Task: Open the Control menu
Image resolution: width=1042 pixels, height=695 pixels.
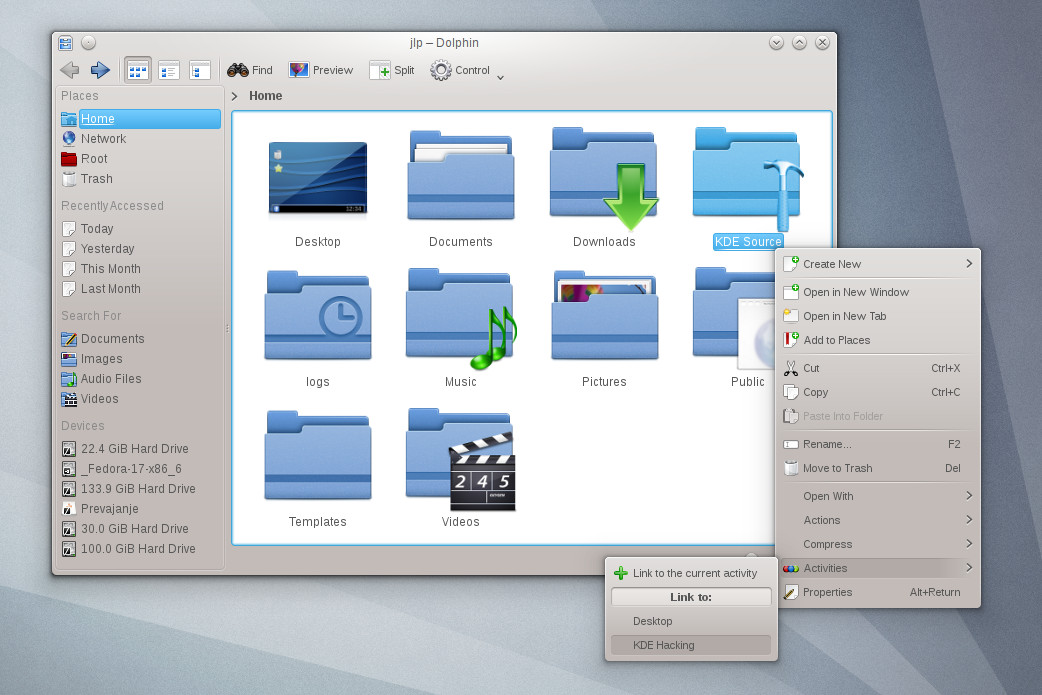Action: (459, 70)
